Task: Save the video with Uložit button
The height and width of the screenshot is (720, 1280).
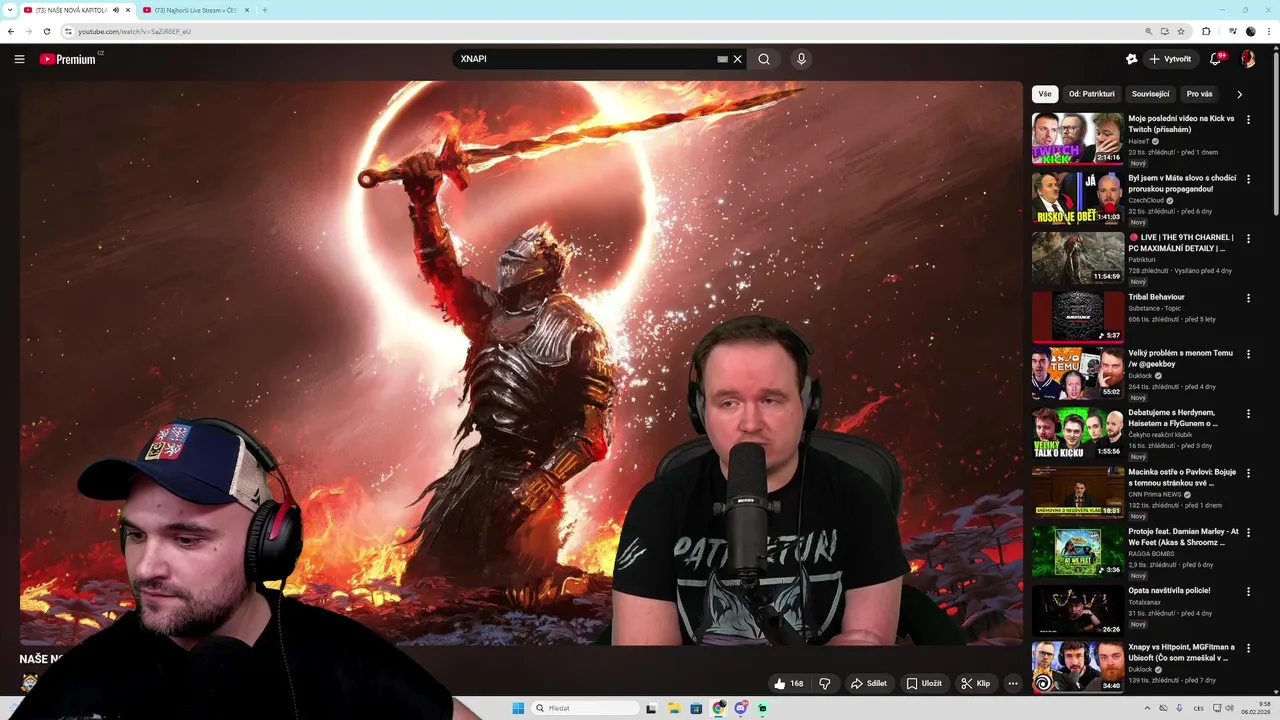Action: coord(924,684)
